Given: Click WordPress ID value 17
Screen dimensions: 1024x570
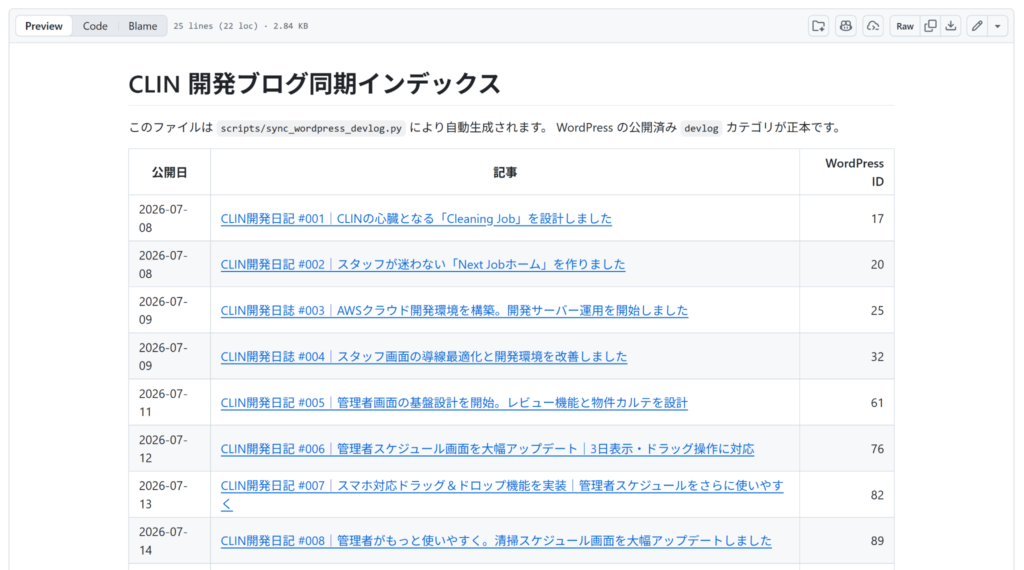Looking at the screenshot, I should (x=877, y=219).
